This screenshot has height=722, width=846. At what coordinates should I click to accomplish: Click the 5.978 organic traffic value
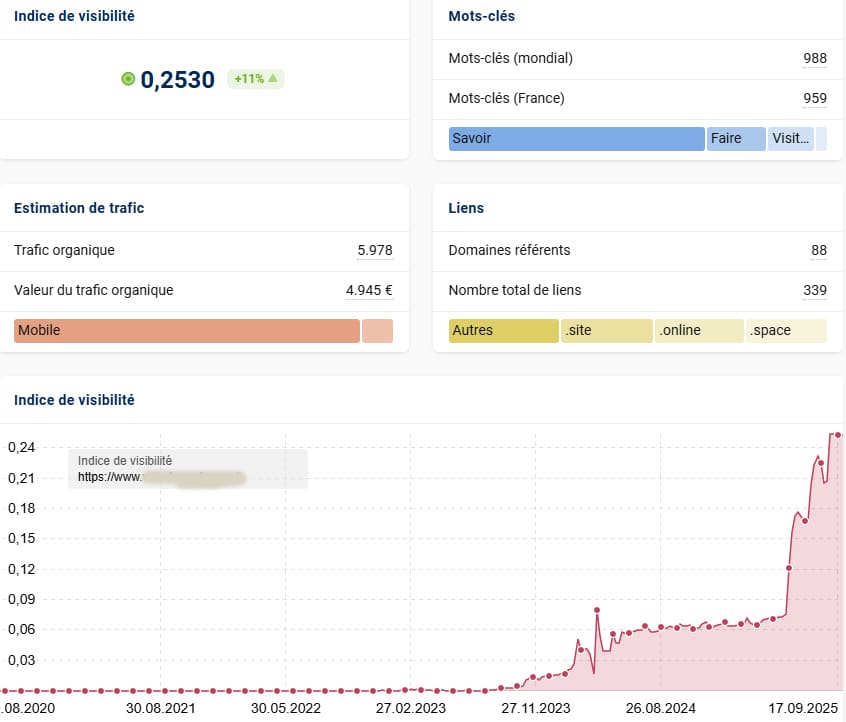click(x=375, y=250)
